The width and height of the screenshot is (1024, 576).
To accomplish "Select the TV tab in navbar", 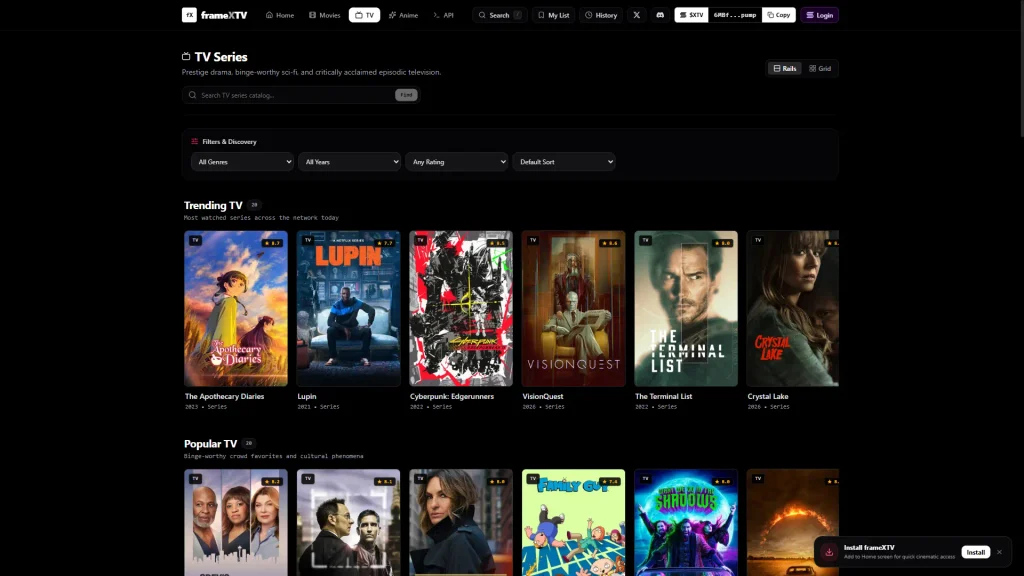I will pos(364,15).
